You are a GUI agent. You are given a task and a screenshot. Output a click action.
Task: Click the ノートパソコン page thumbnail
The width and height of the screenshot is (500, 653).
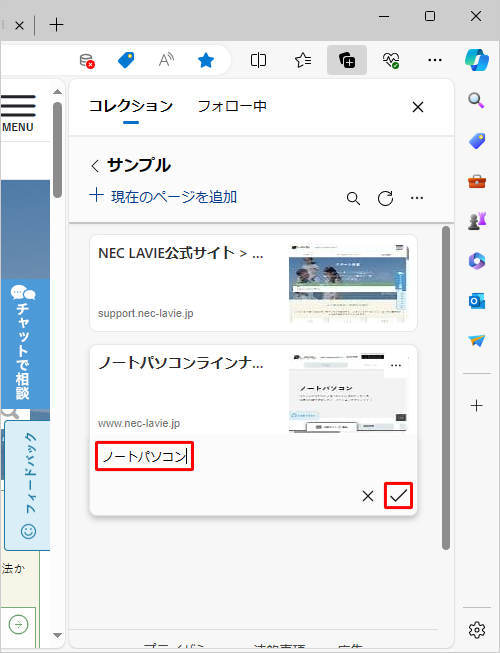(348, 393)
